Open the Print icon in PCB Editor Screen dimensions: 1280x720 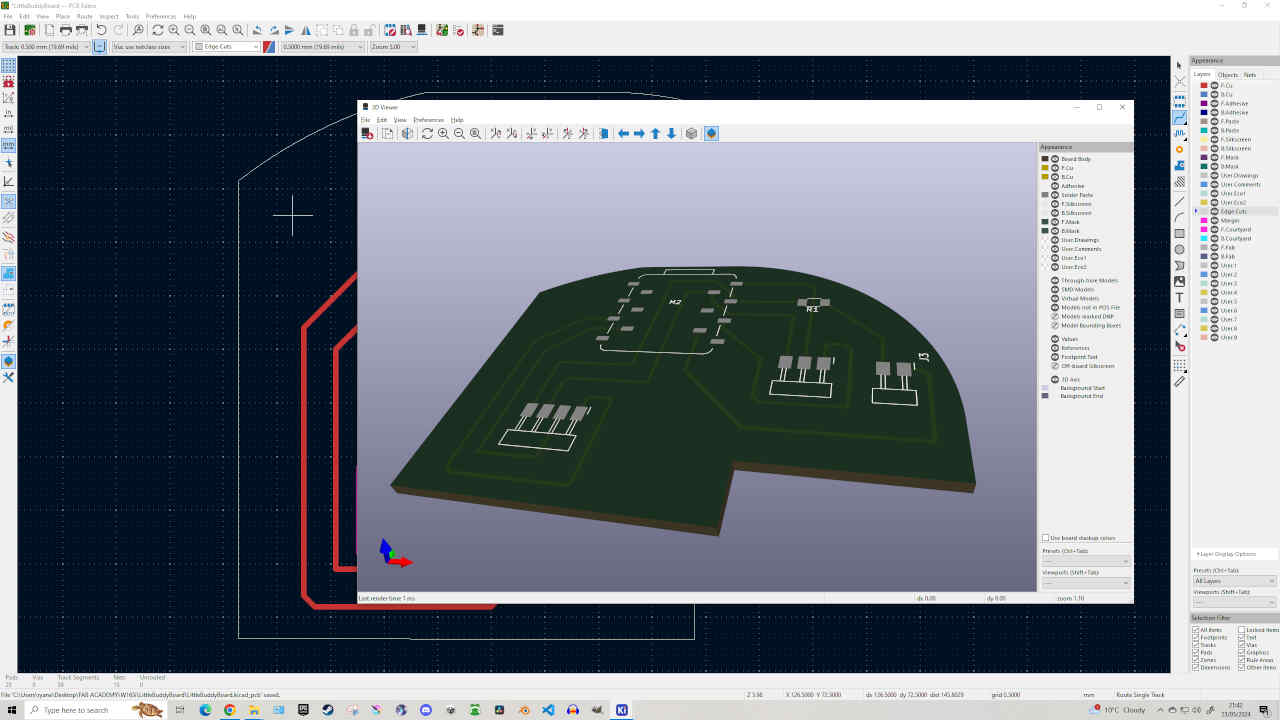tap(66, 30)
